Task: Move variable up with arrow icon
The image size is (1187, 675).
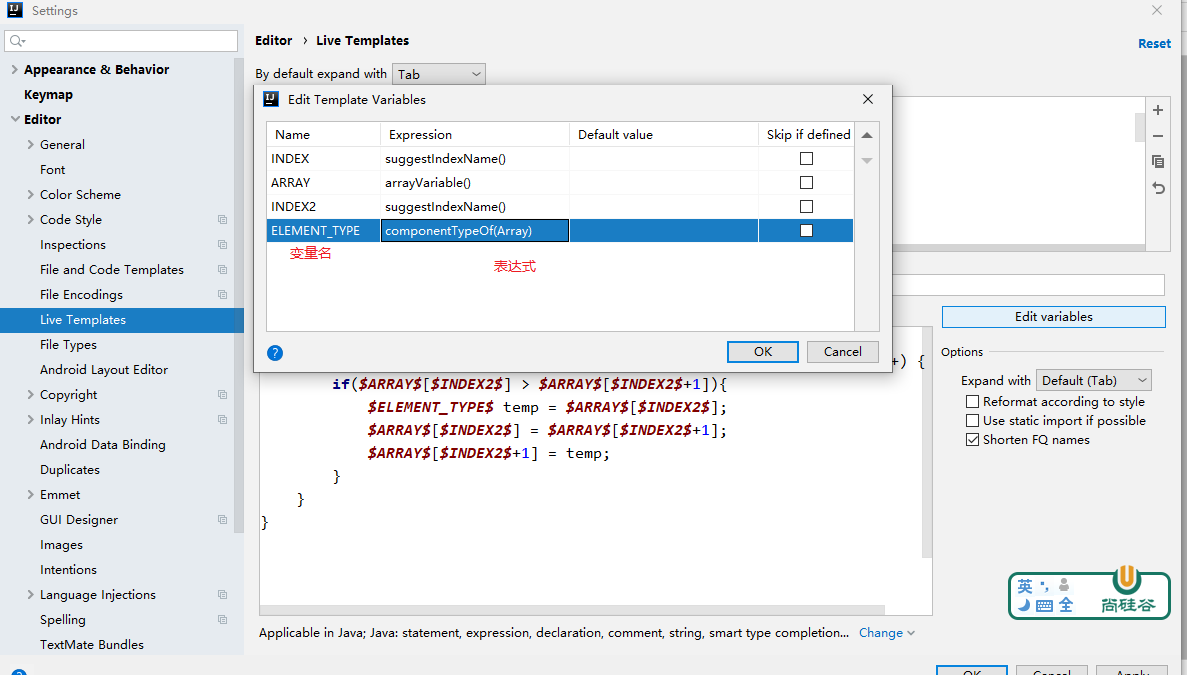Action: coord(867,135)
